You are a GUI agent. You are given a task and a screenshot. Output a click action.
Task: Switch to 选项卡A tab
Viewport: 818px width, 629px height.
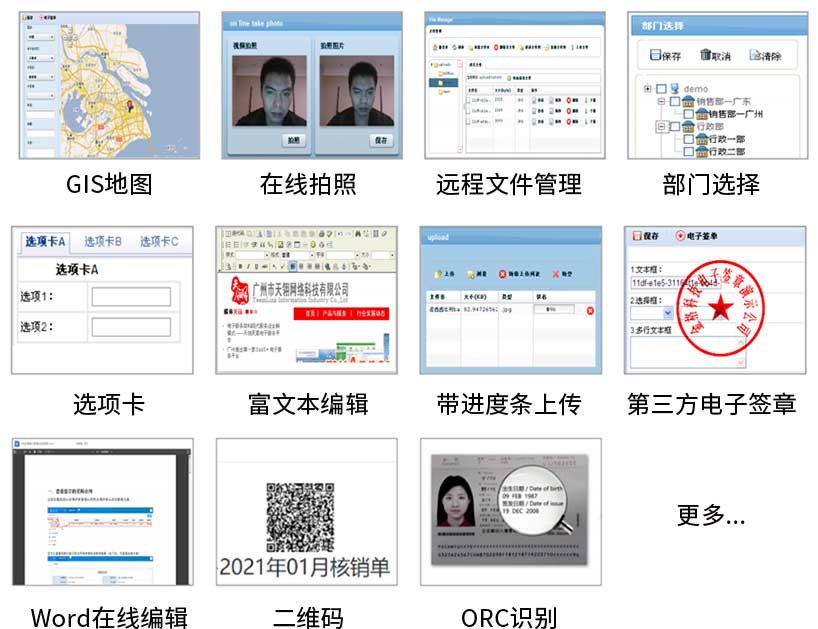45,241
